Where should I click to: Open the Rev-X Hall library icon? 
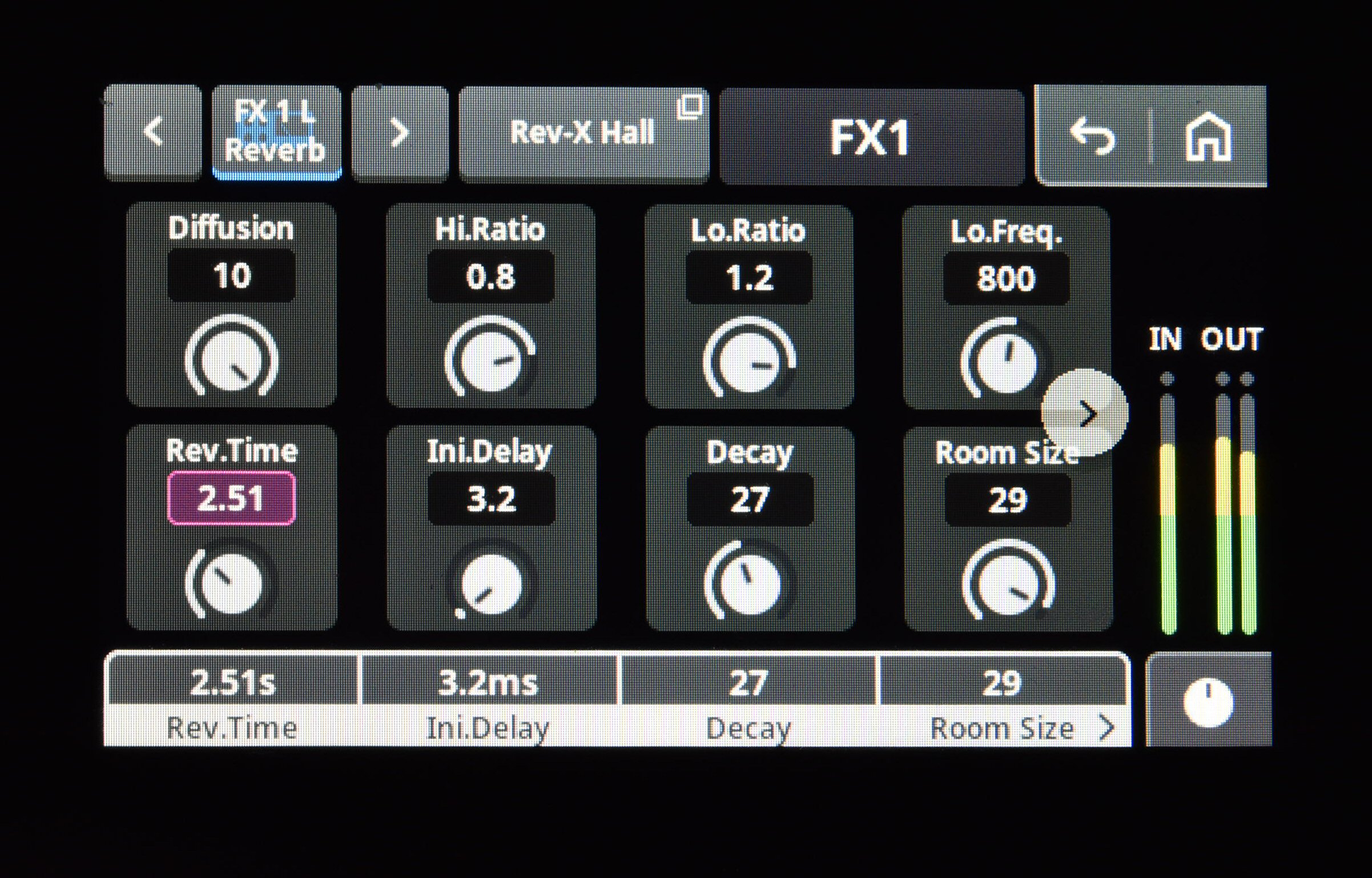pos(690,106)
